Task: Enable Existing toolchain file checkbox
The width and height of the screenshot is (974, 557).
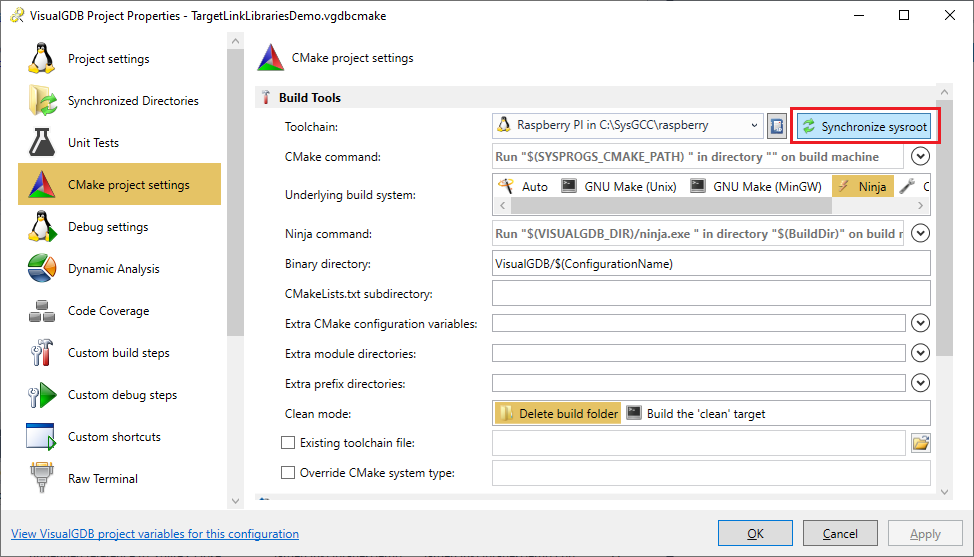Action: click(x=288, y=443)
